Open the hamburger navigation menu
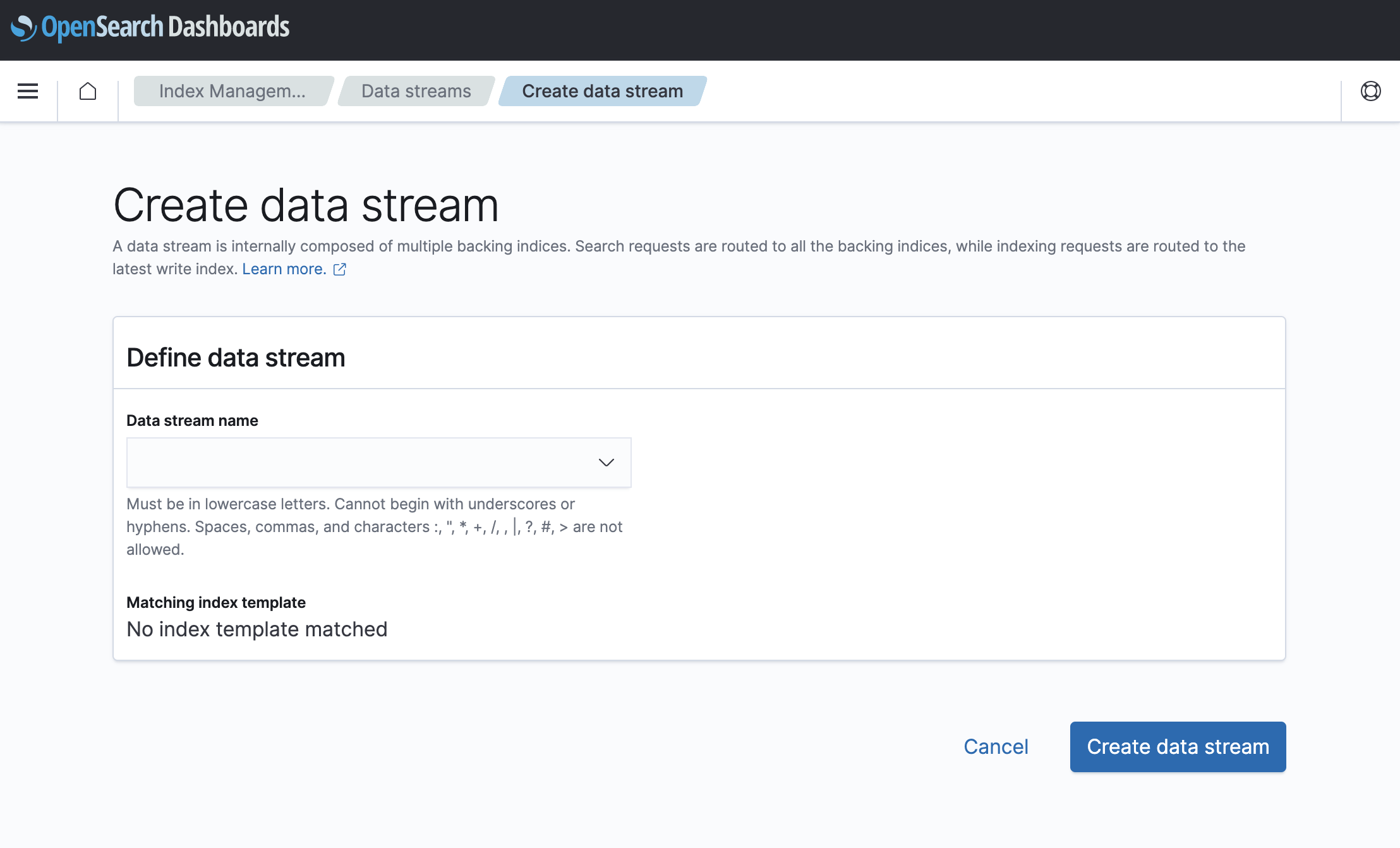The height and width of the screenshot is (848, 1400). tap(28, 91)
